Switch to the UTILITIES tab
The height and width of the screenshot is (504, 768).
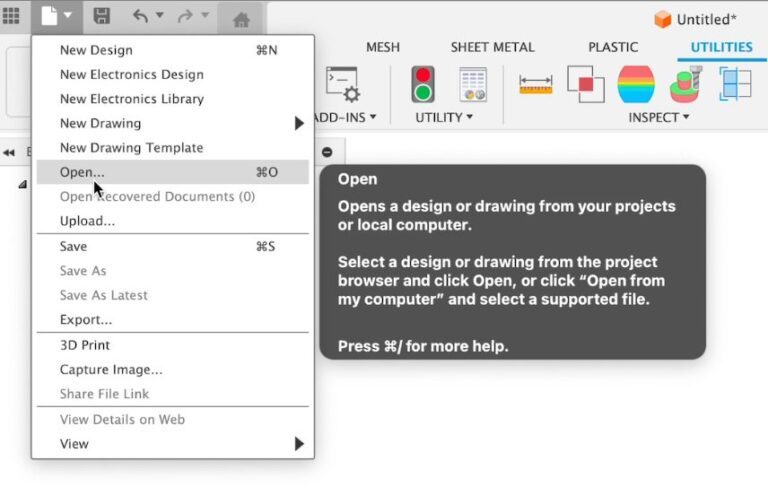pos(721,47)
